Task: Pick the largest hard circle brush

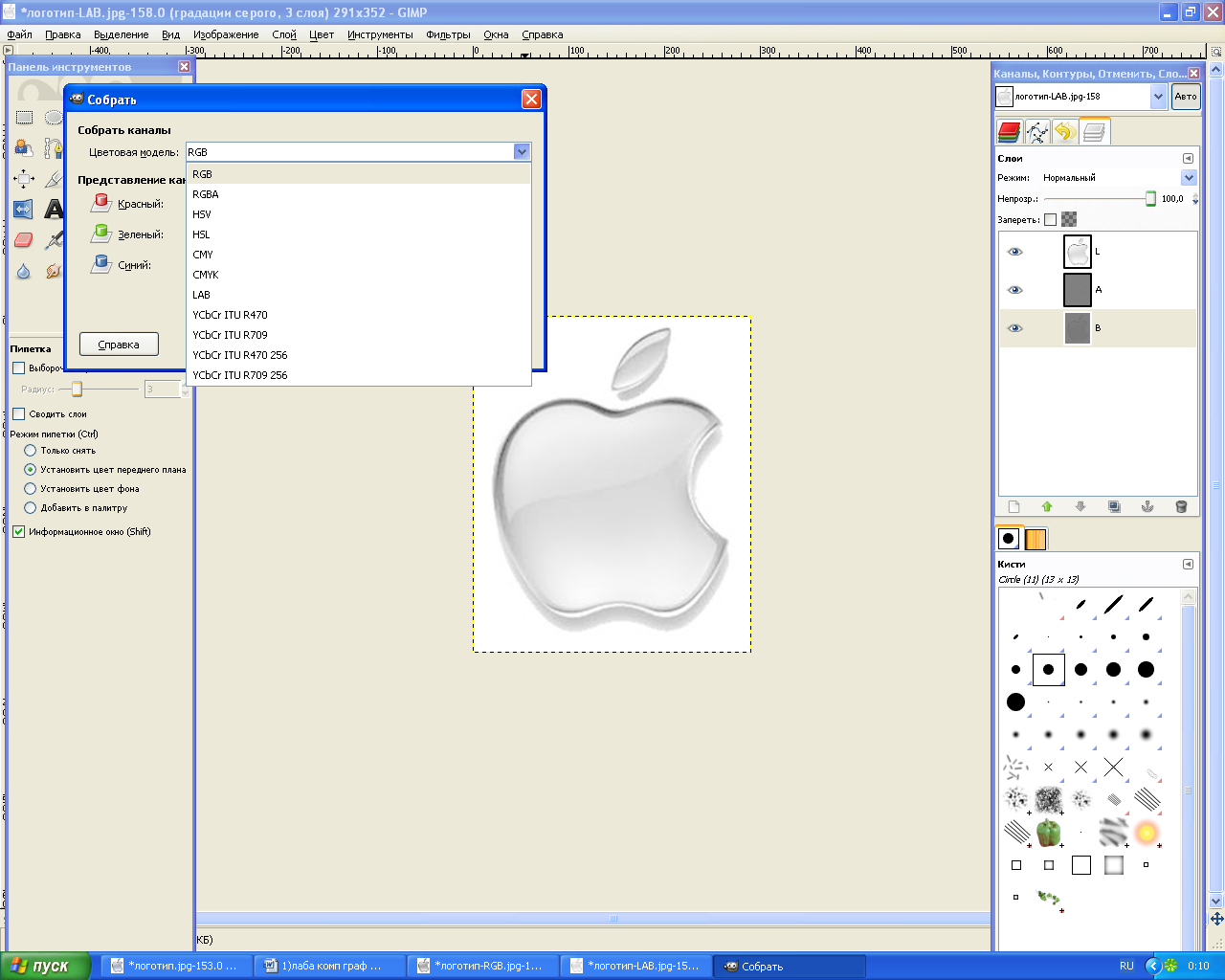Action: 1016,702
